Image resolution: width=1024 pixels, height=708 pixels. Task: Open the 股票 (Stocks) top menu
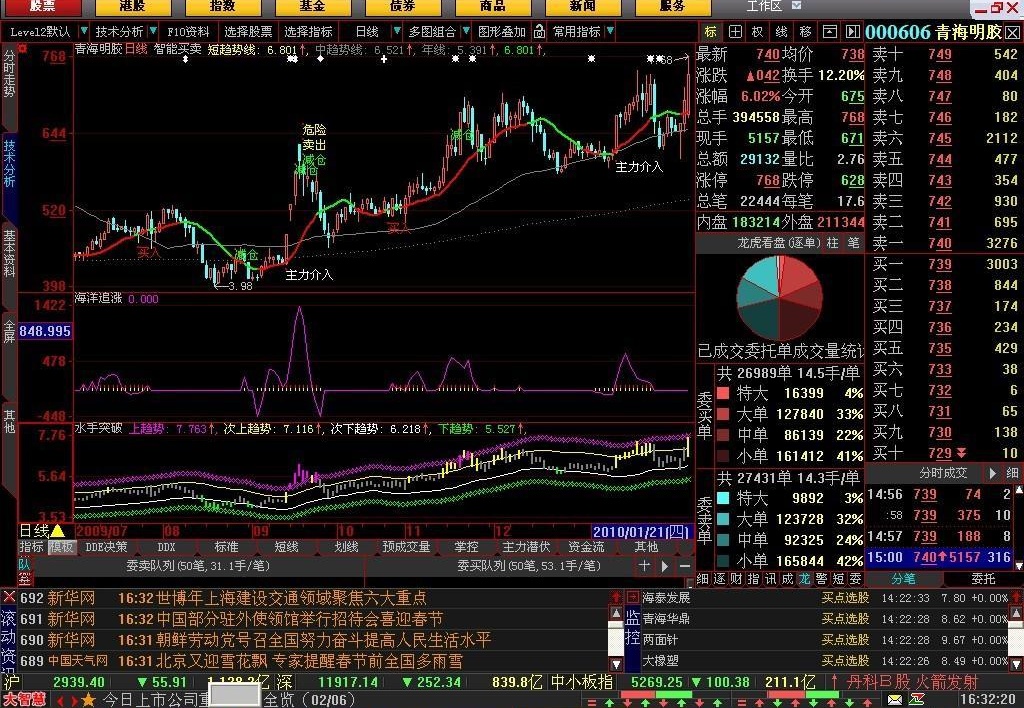(x=42, y=7)
